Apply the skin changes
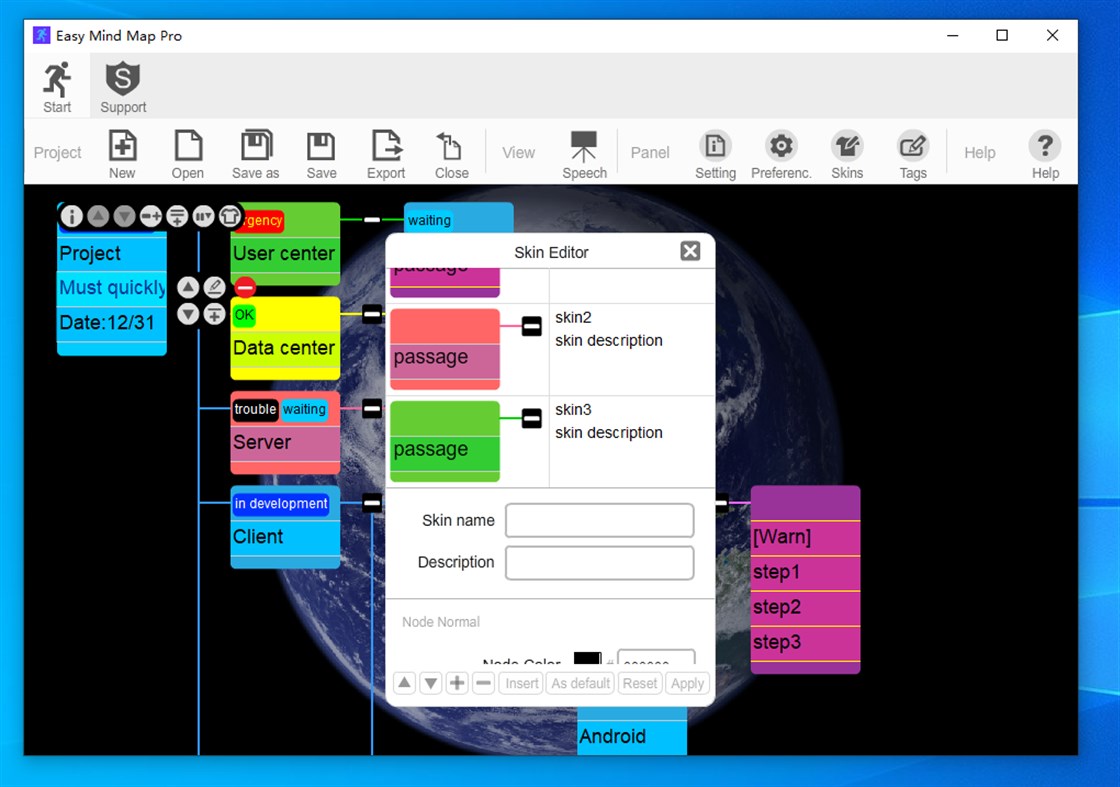The height and width of the screenshot is (787, 1120). (687, 683)
